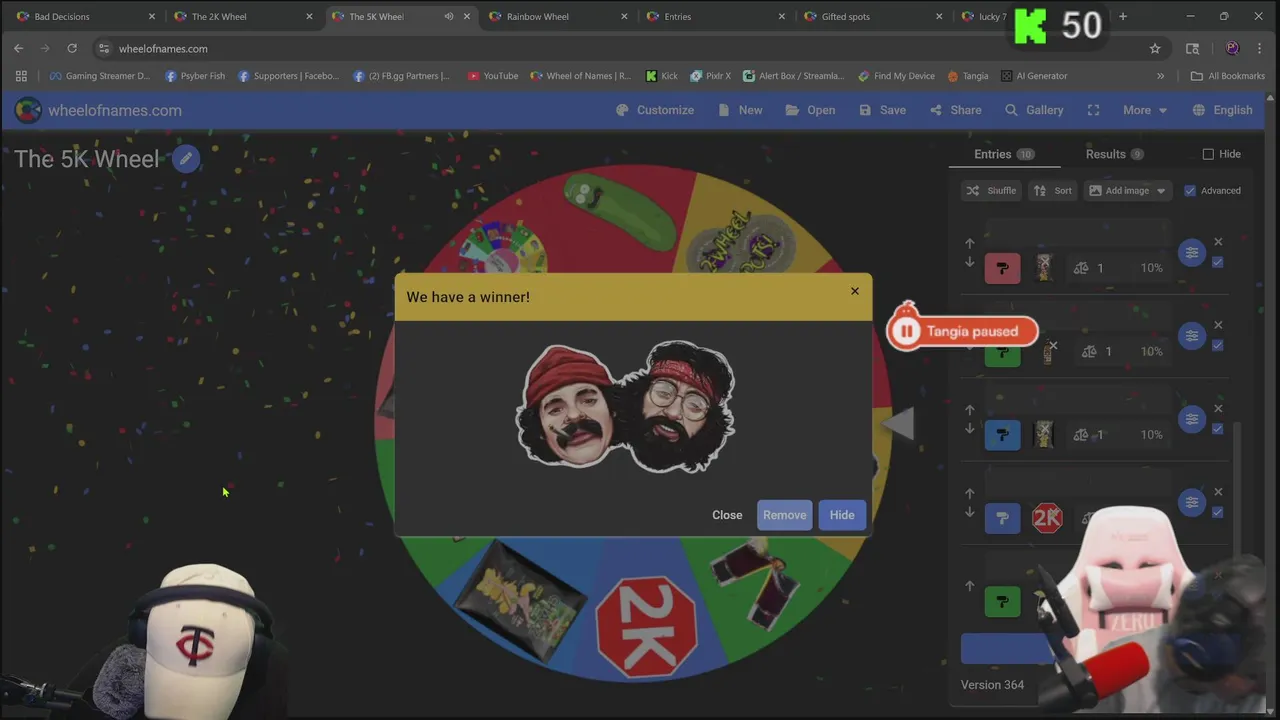The height and width of the screenshot is (720, 1280).
Task: Move the red entry down
Action: coord(969,263)
